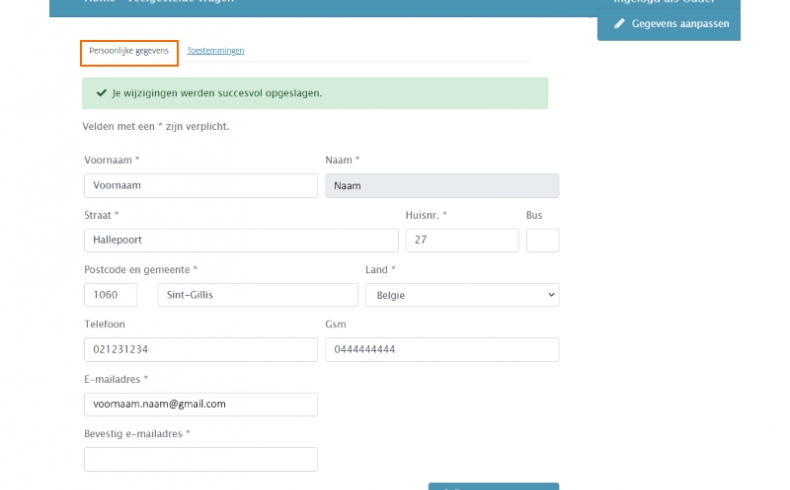The height and width of the screenshot is (490, 790).
Task: Click the Gsm field with 0444444444
Action: click(442, 349)
